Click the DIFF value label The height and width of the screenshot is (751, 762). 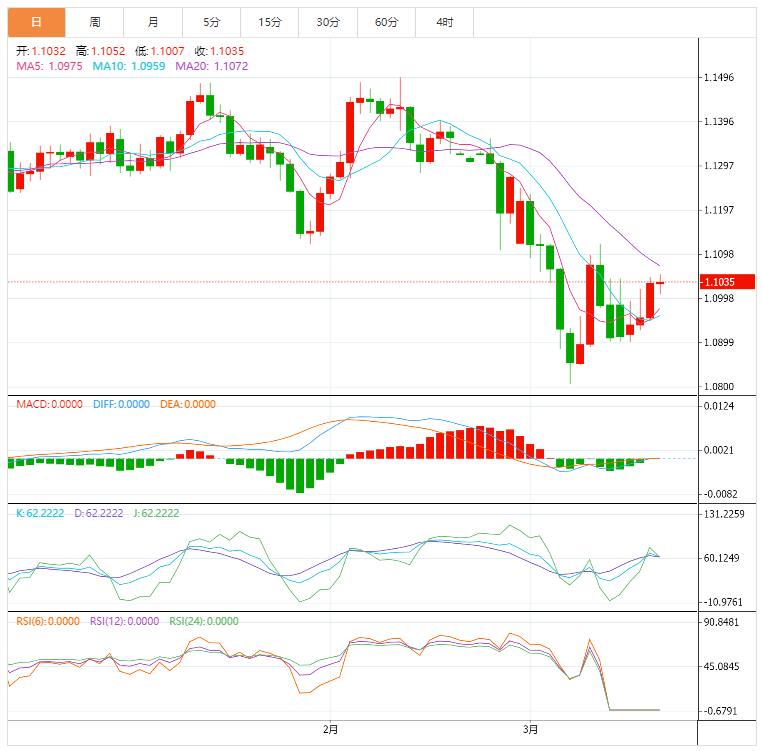[x=120, y=404]
